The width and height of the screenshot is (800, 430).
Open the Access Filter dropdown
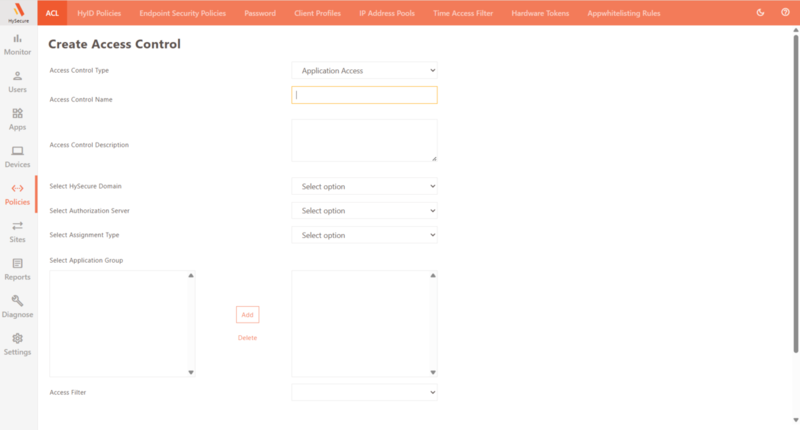pyautogui.click(x=364, y=392)
